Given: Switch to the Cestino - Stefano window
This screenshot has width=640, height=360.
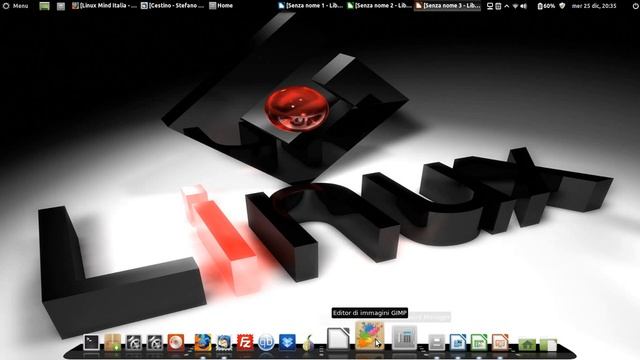Looking at the screenshot, I should 173,6.
